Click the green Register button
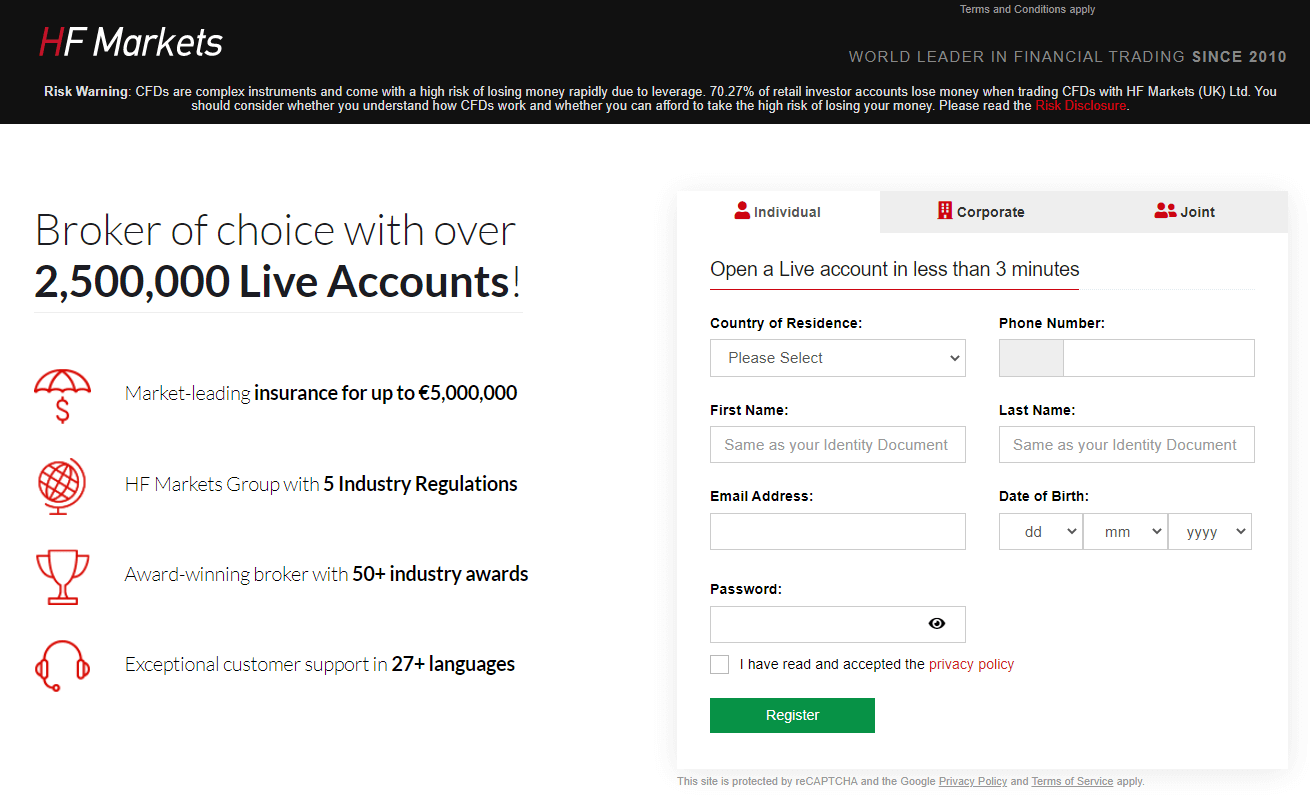The height and width of the screenshot is (798, 1310). coord(792,715)
